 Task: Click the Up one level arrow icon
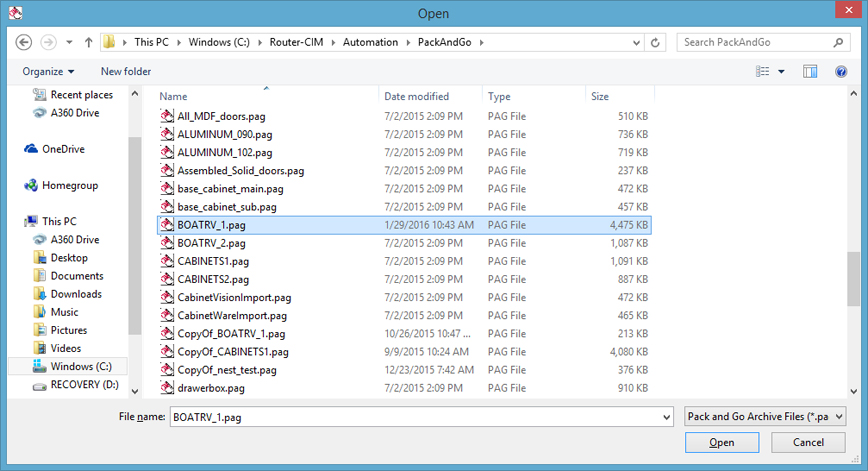pyautogui.click(x=89, y=42)
